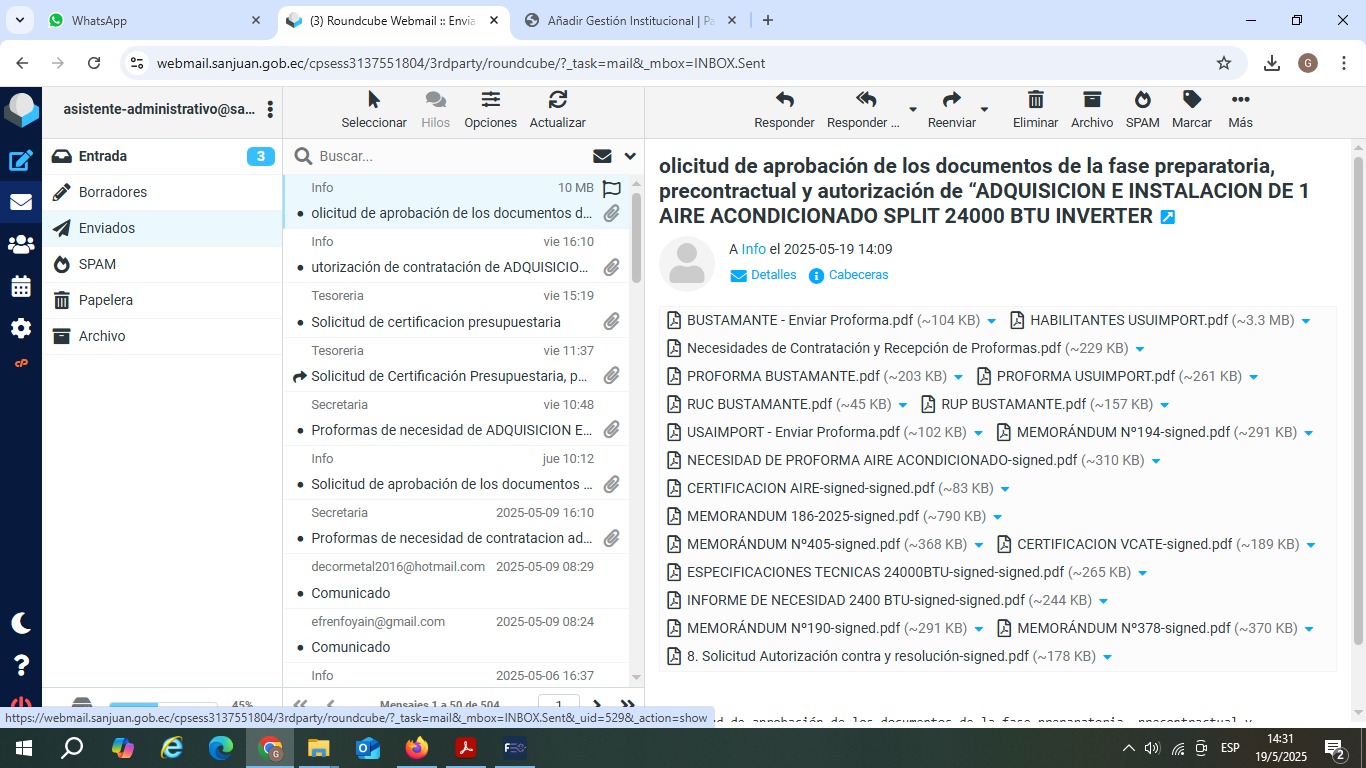The image size is (1366, 768).
Task: Click the Cabeceras link
Action: tap(858, 275)
